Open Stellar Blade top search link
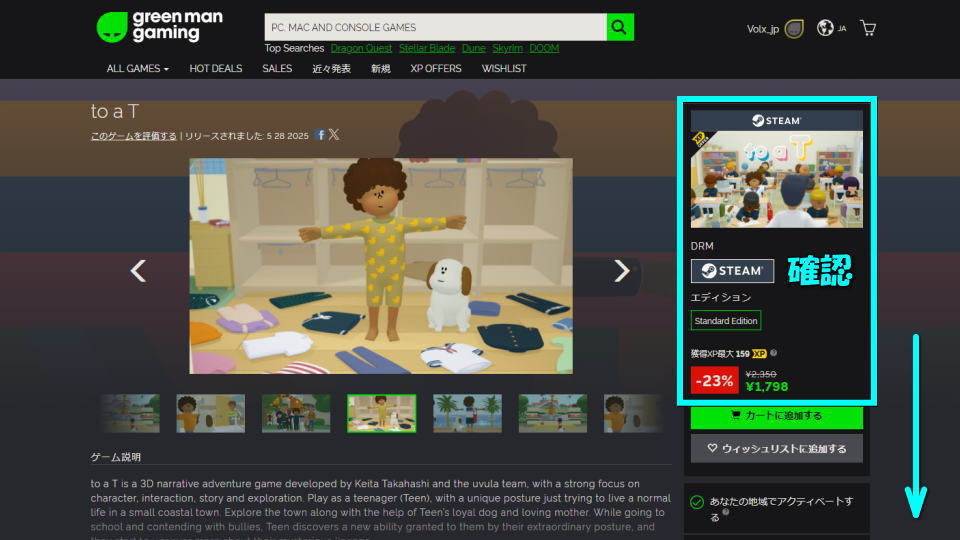Viewport: 960px width, 540px height. click(x=427, y=48)
